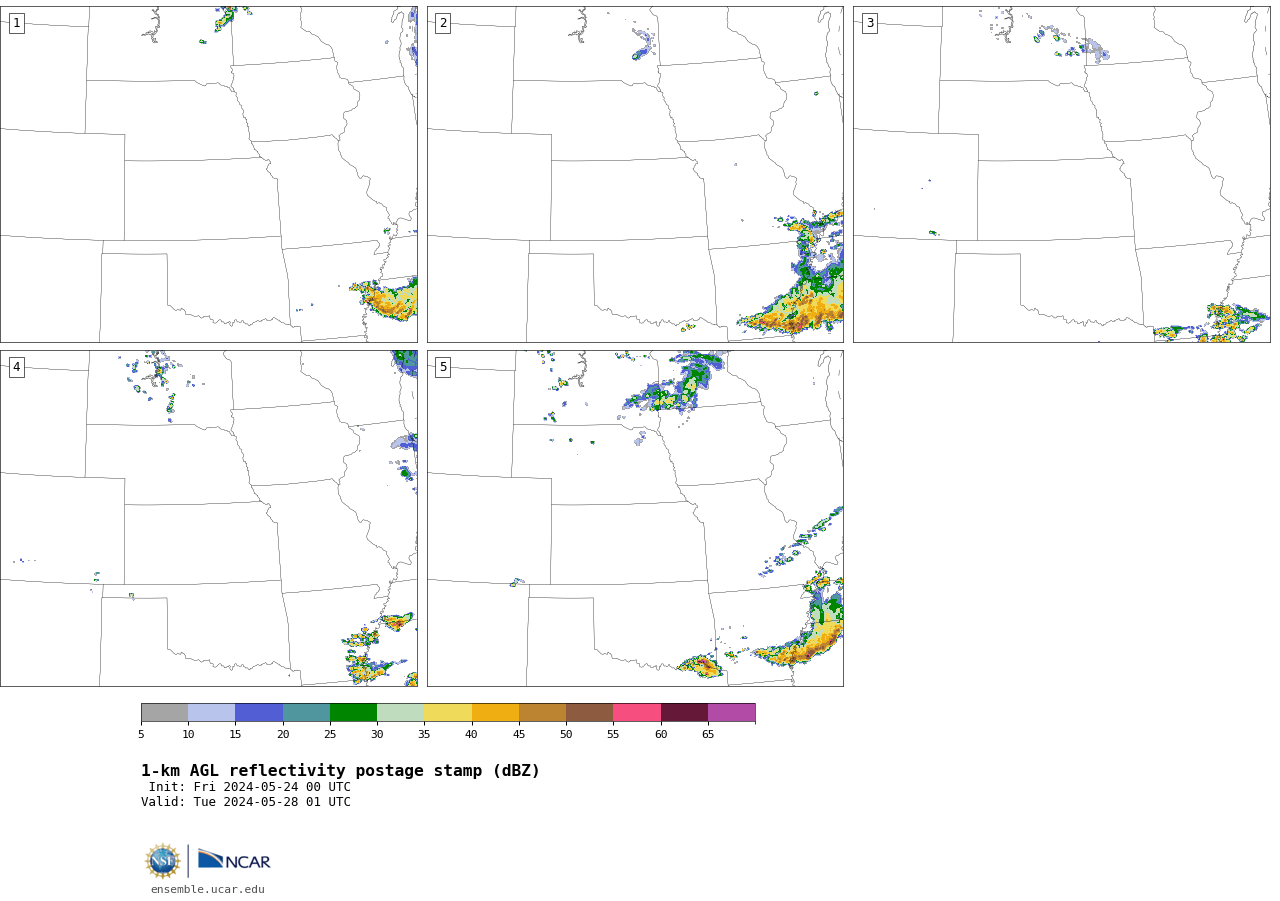Click the colorbar tick label 5

pos(141,734)
